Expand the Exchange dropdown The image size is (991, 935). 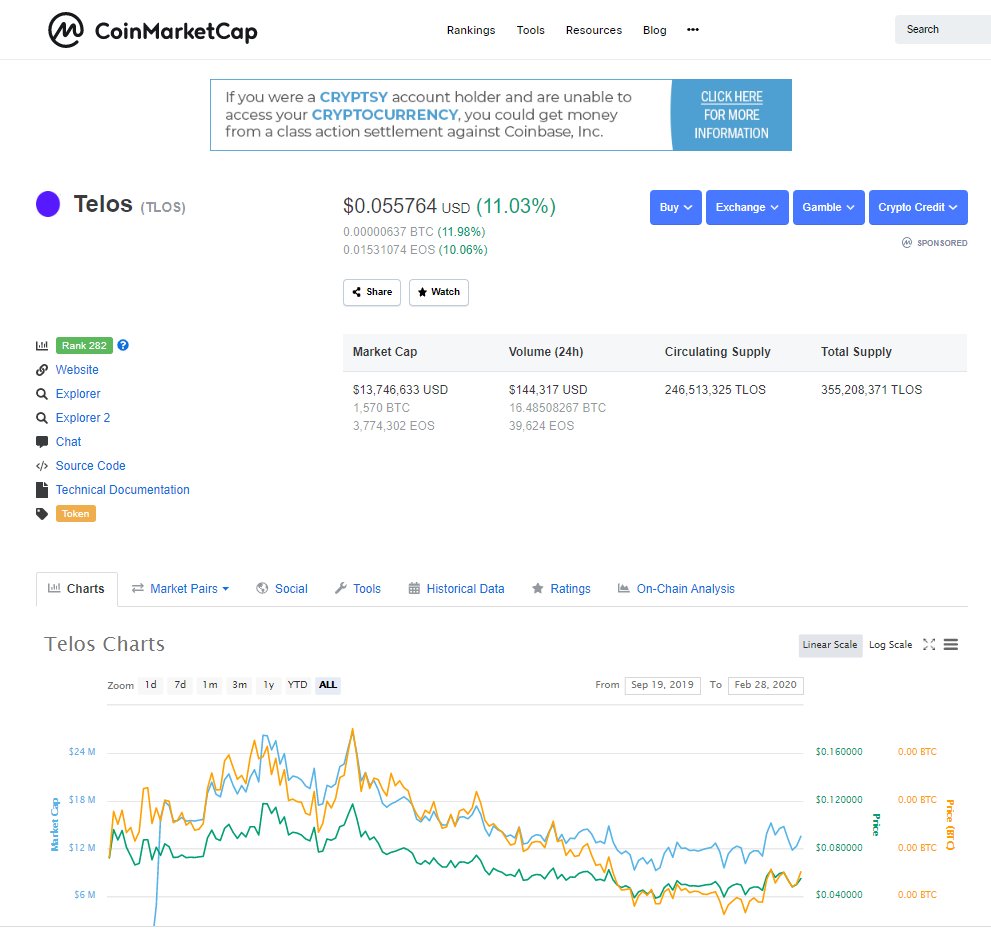pos(747,207)
